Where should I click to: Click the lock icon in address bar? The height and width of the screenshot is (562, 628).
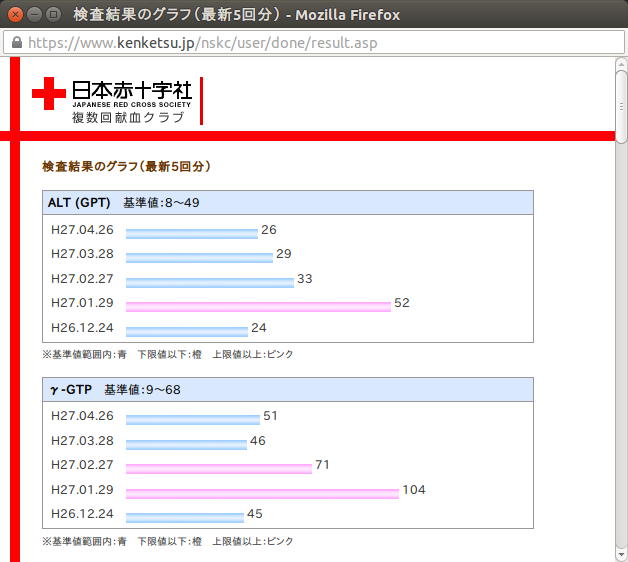pyautogui.click(x=17, y=42)
